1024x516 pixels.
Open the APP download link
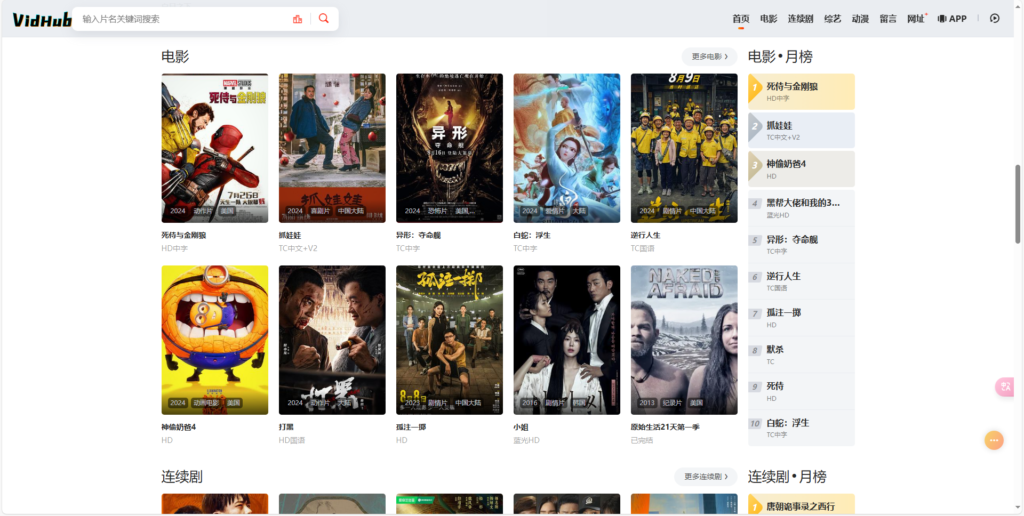[952, 19]
